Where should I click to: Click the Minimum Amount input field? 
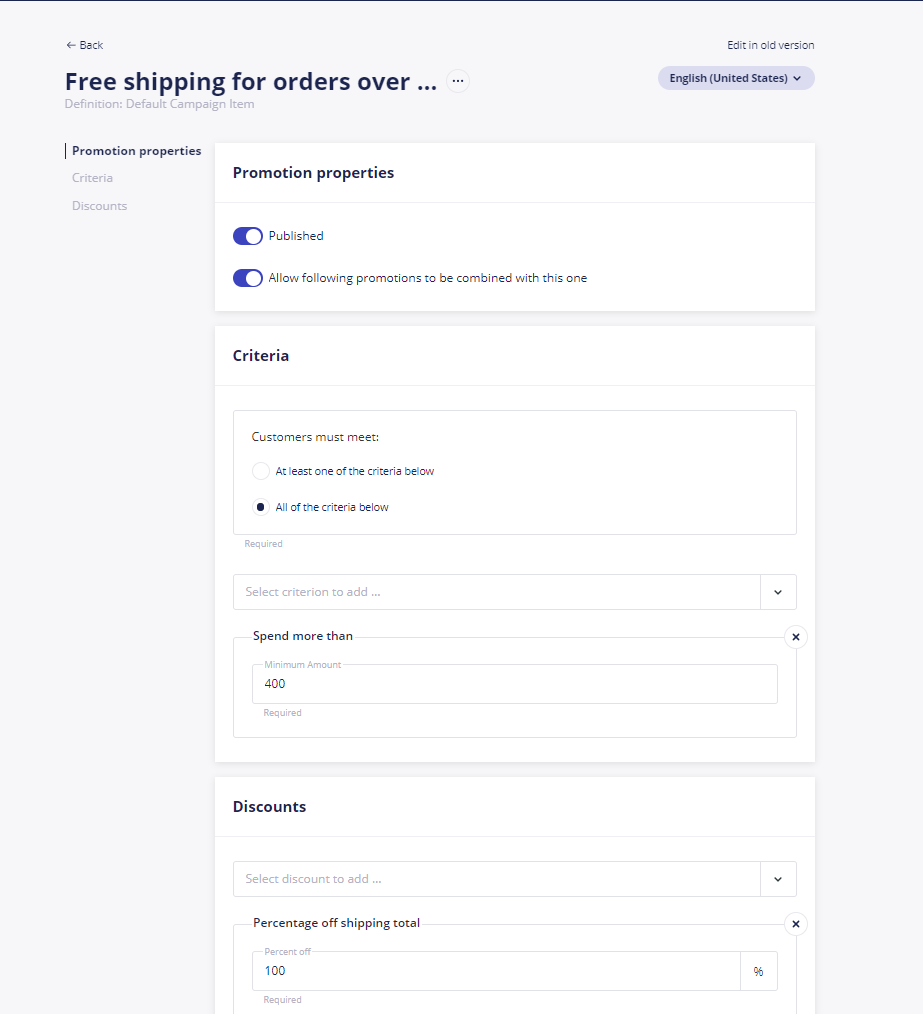coord(515,684)
